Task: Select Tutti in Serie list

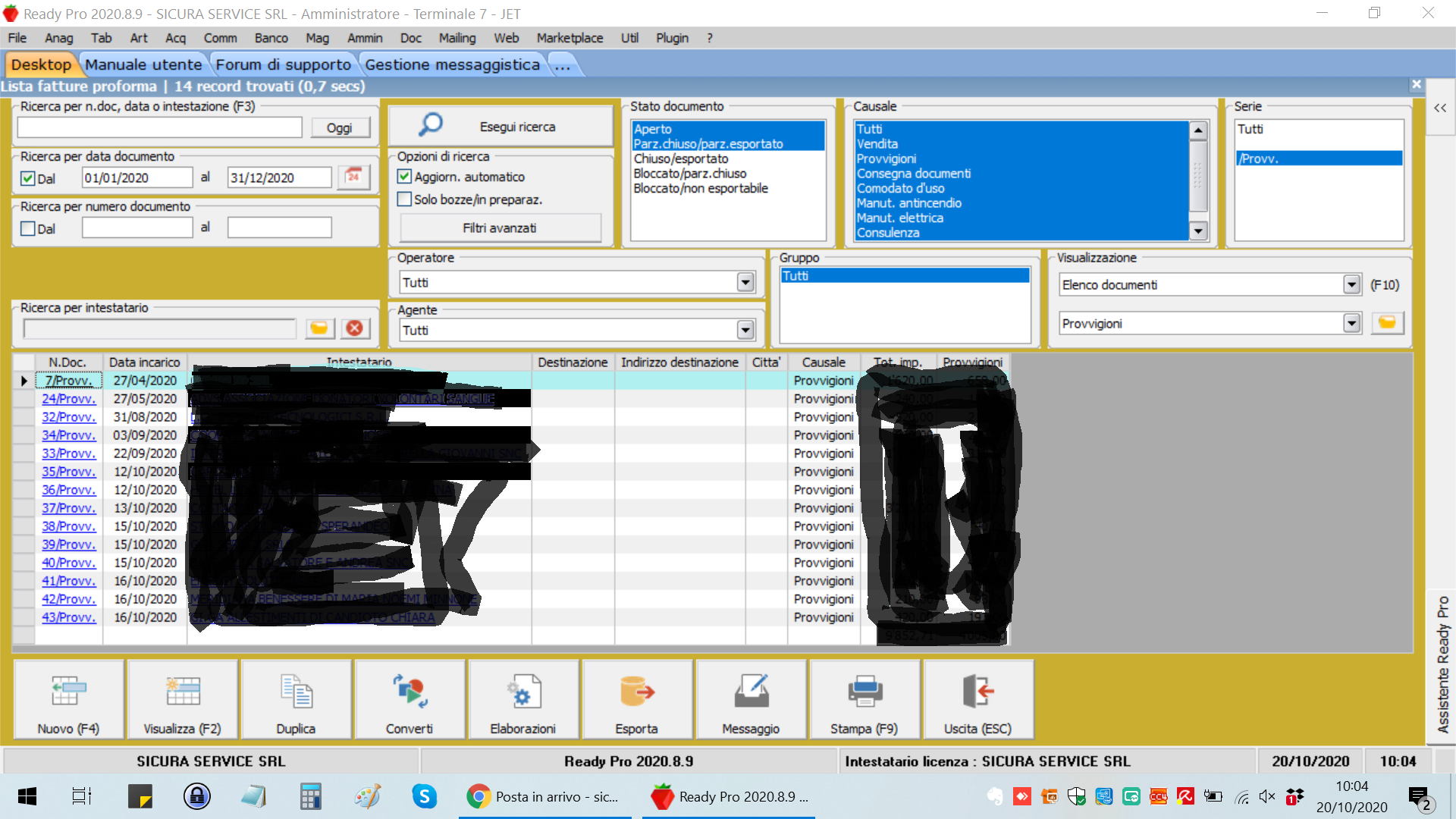Action: tap(1319, 129)
